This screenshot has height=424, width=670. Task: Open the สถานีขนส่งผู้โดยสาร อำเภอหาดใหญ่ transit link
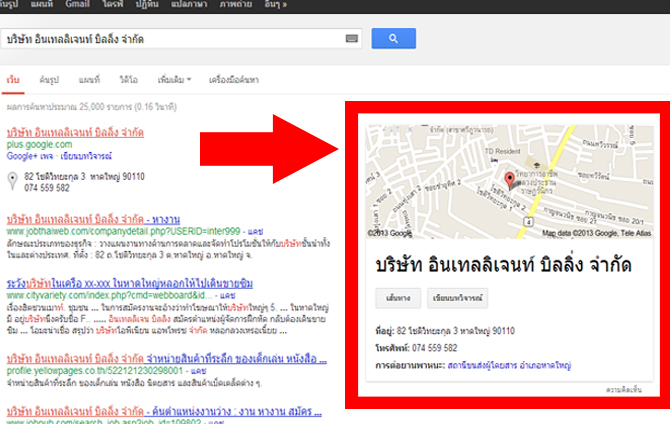[509, 365]
